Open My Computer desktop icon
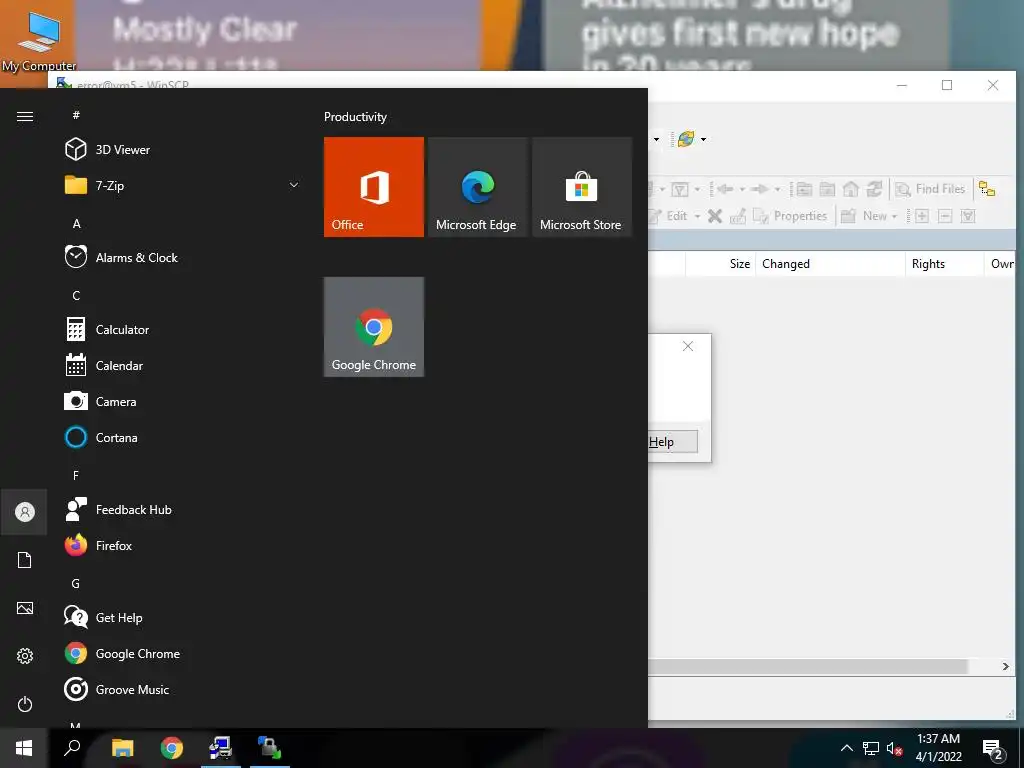This screenshot has width=1024, height=768. [x=39, y=40]
